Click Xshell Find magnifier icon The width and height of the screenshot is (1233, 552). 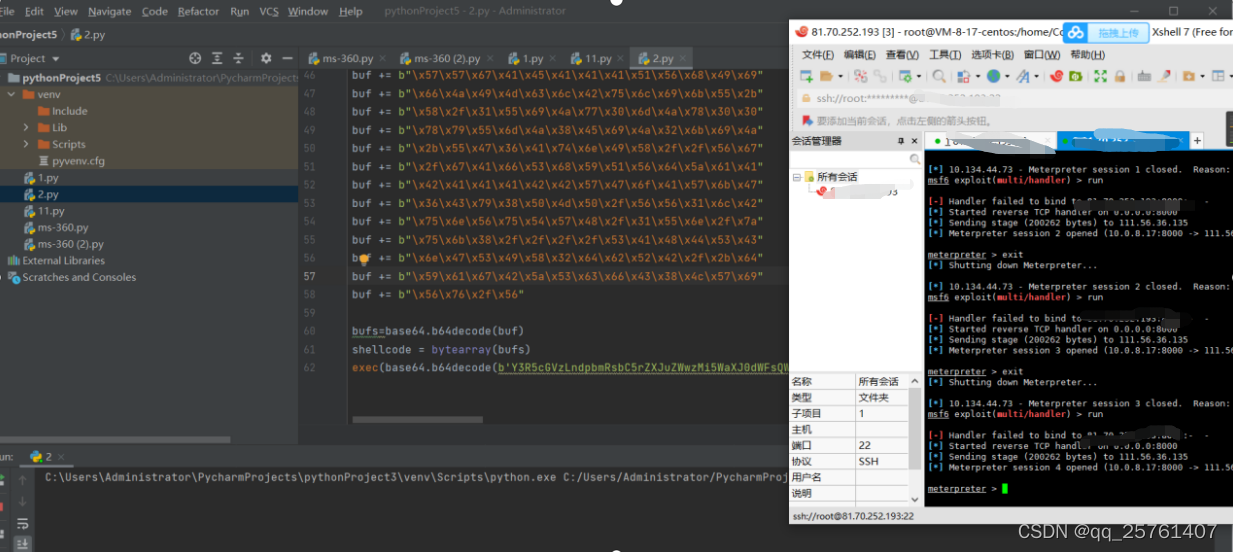click(939, 76)
